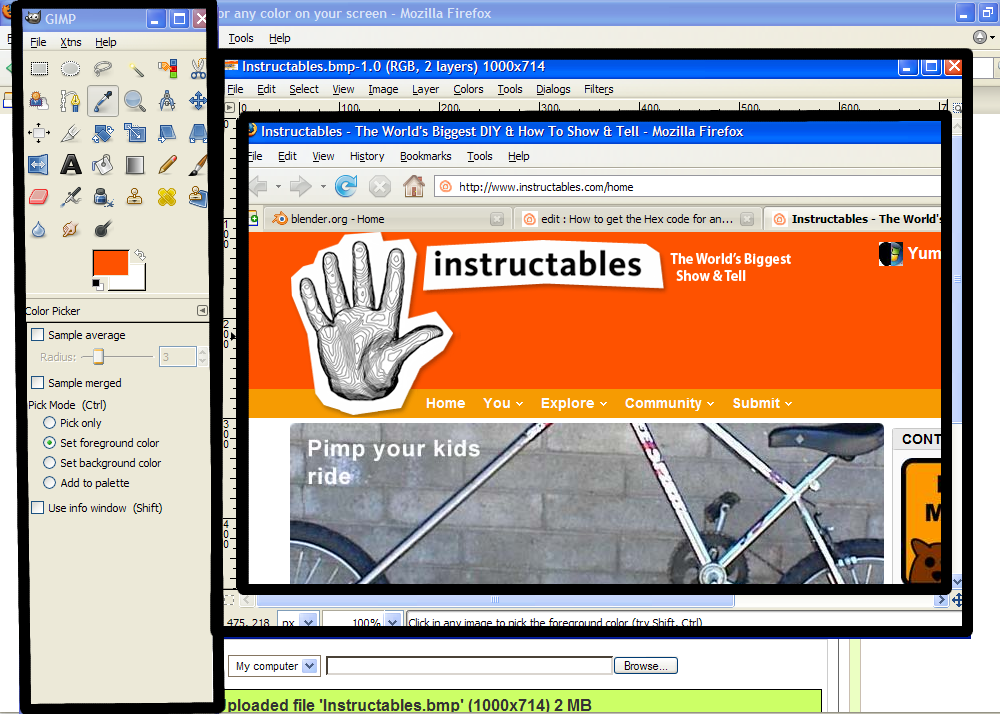Open navigation preview icon at image window corner
Viewport: 1000px width, 714px height.
tap(957, 600)
